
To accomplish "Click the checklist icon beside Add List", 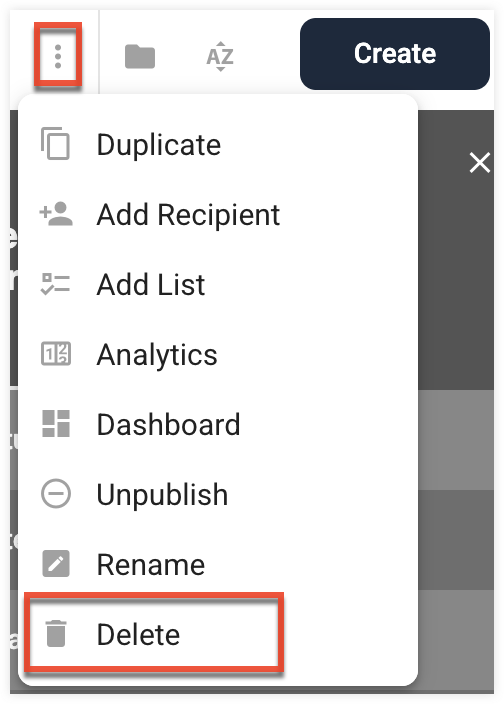I will click(56, 284).
